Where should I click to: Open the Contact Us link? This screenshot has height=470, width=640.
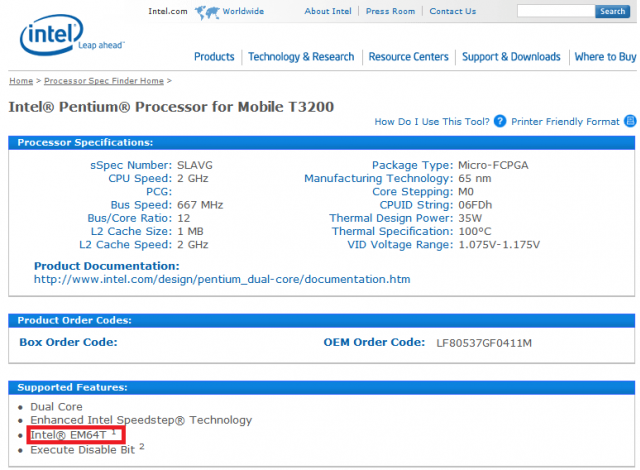click(x=453, y=11)
